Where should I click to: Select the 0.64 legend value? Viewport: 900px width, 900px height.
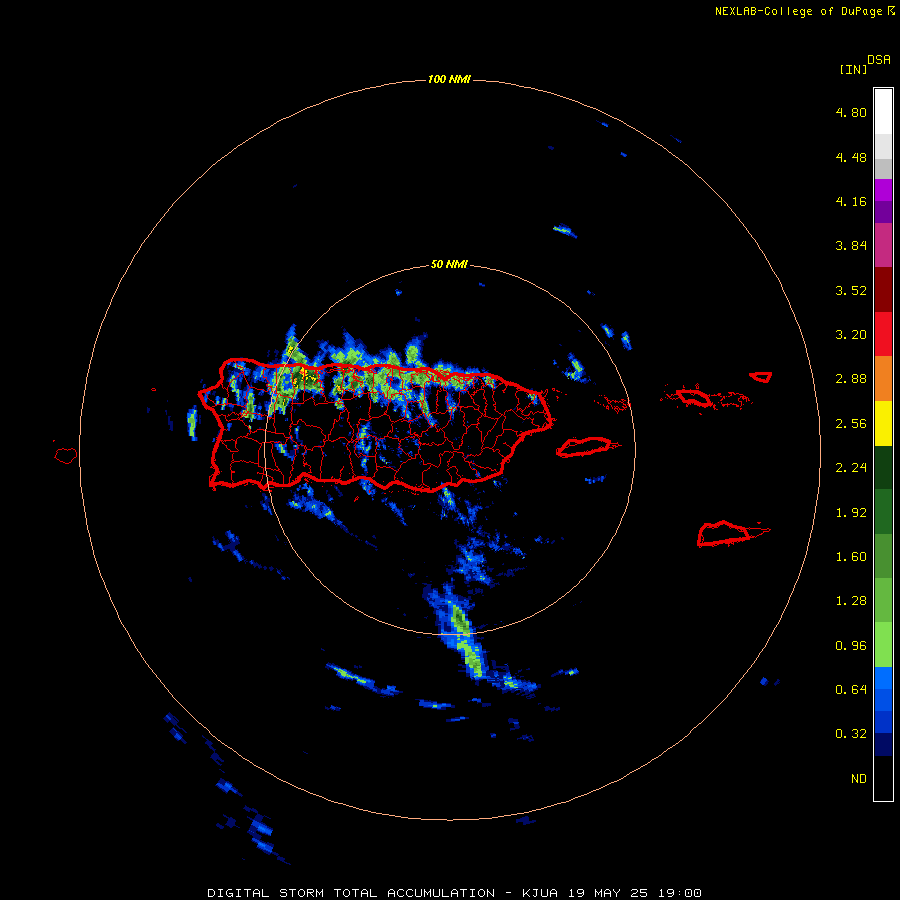coord(851,690)
